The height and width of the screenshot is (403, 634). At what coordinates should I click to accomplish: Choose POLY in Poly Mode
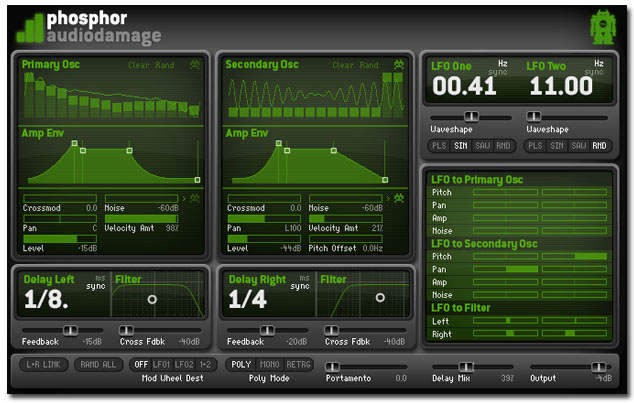pyautogui.click(x=241, y=365)
